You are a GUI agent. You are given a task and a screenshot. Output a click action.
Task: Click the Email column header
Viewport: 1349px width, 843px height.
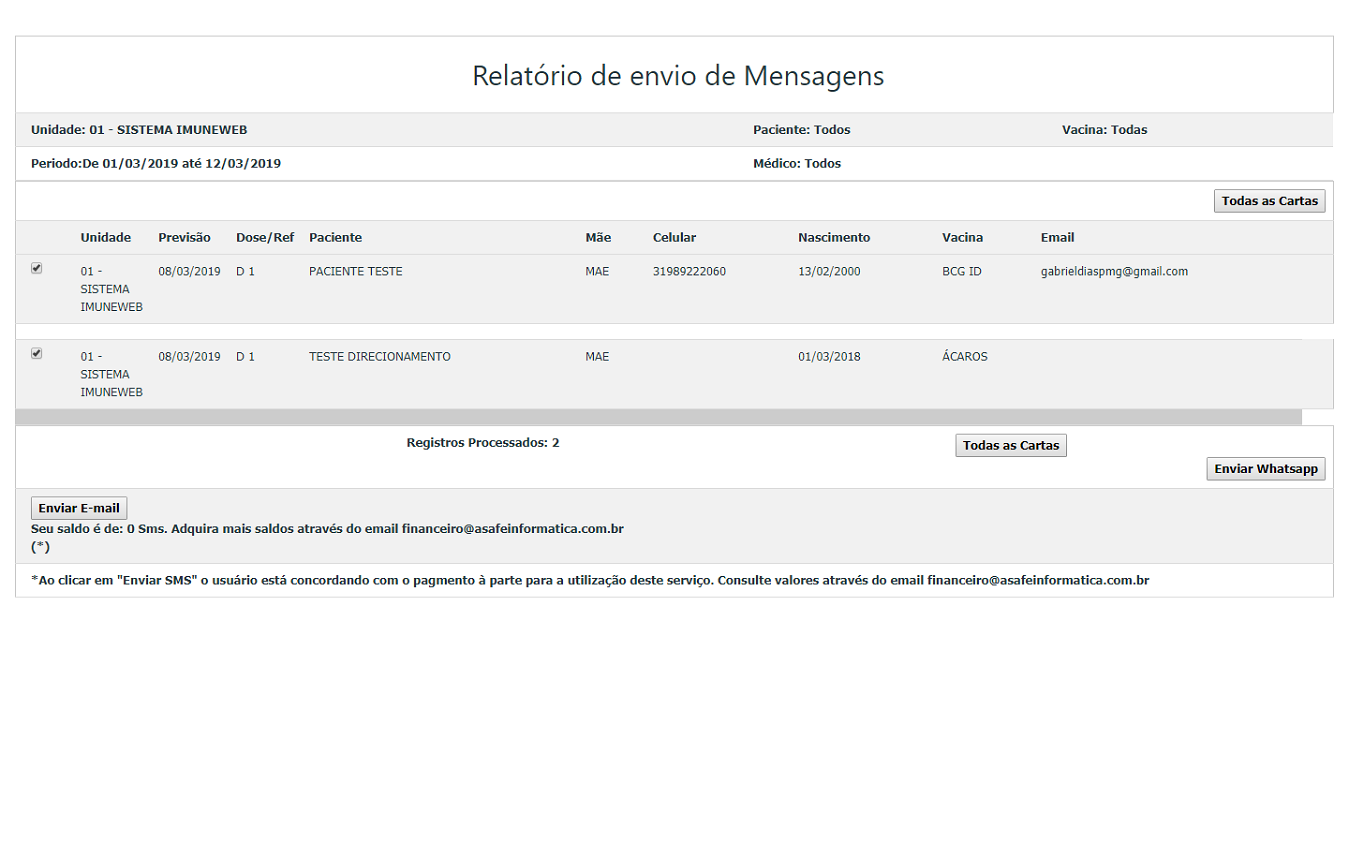(x=1057, y=238)
